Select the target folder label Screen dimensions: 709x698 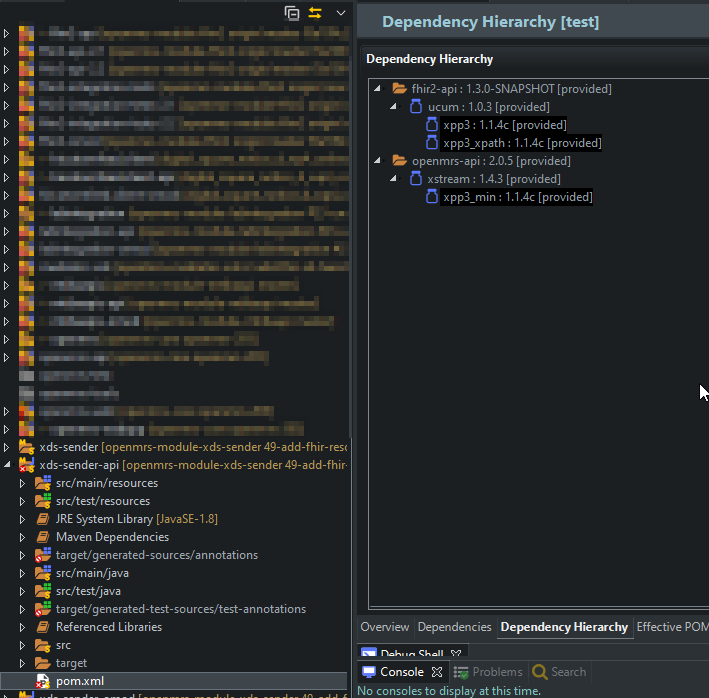71,663
